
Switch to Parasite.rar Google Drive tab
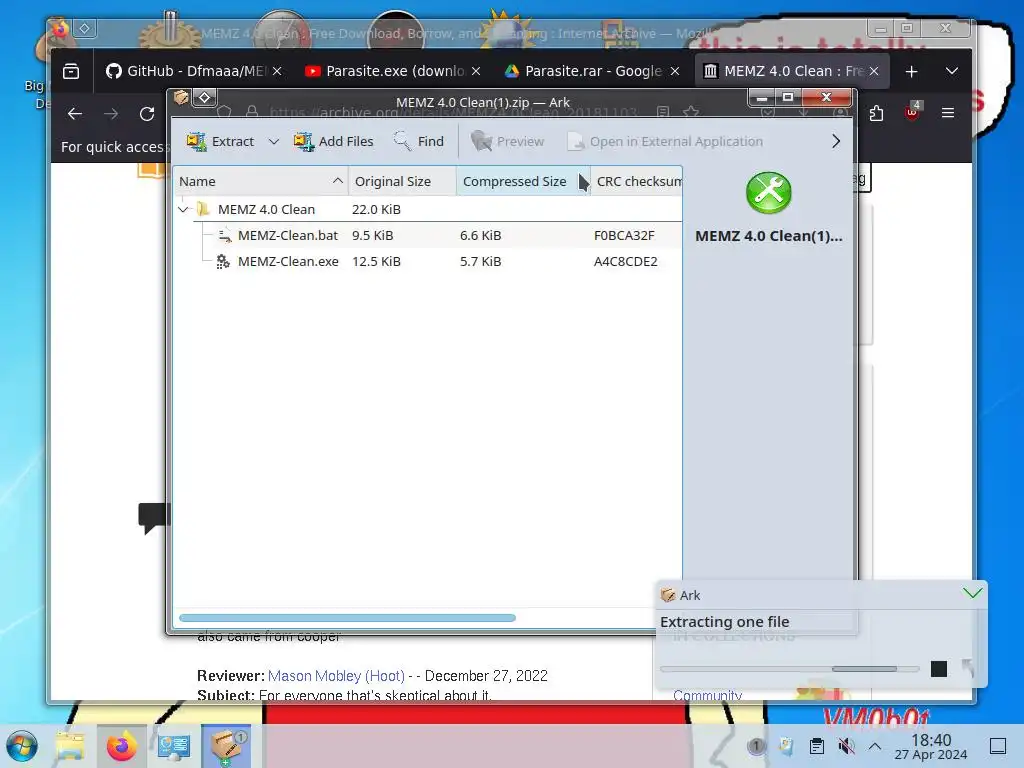point(584,71)
